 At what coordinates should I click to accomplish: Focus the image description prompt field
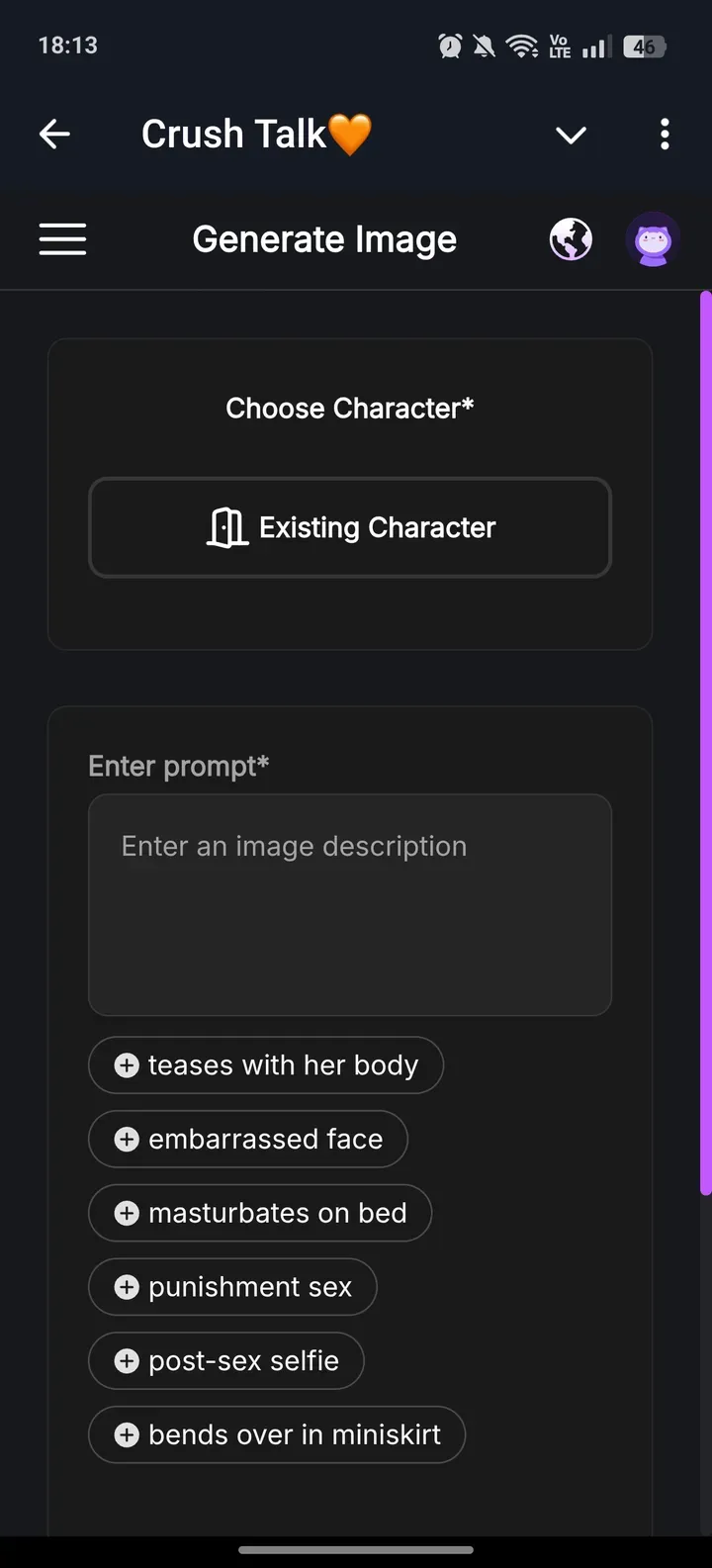click(x=350, y=904)
